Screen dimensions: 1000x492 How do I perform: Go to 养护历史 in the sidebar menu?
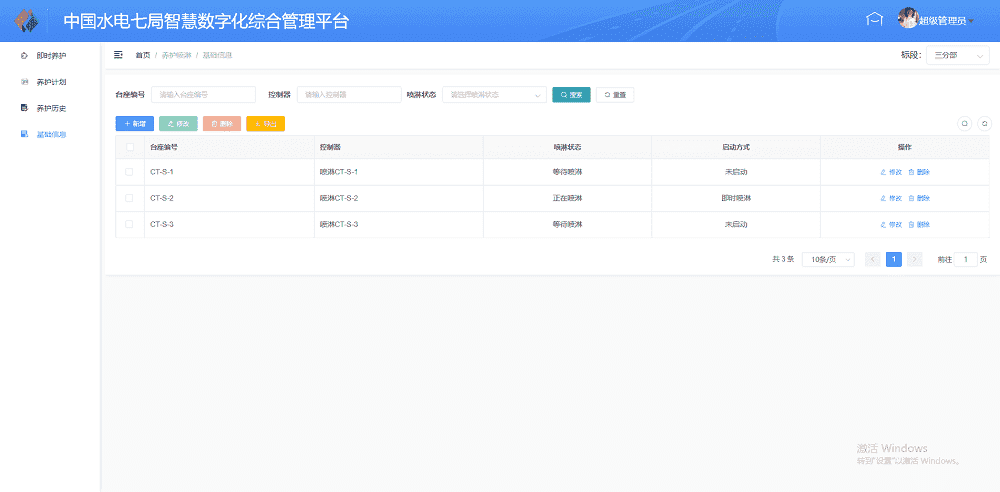point(51,108)
